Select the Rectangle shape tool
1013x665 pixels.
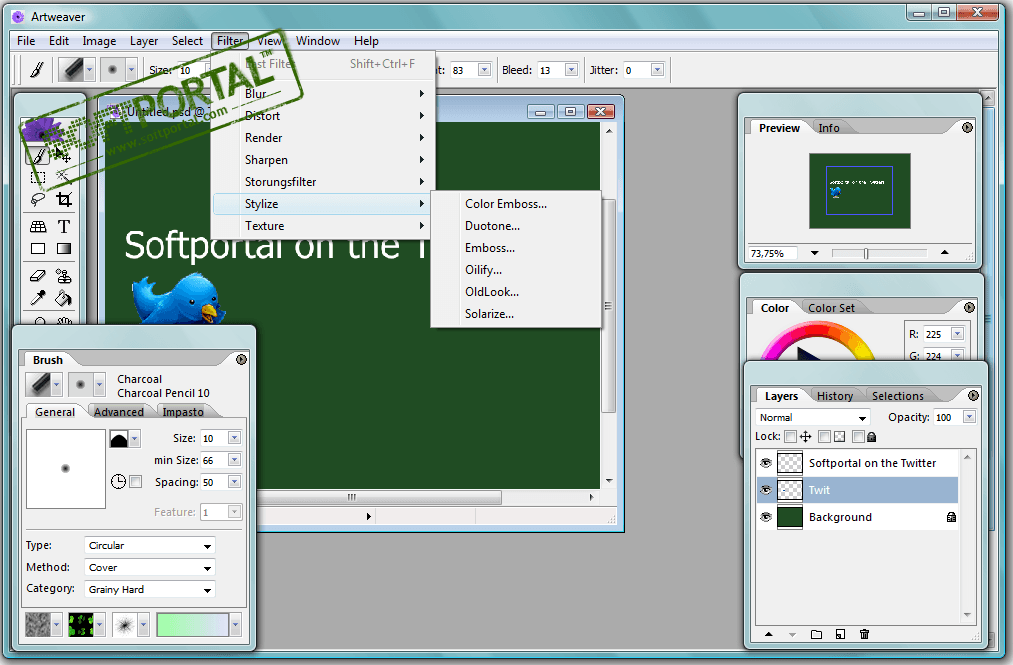(x=38, y=249)
